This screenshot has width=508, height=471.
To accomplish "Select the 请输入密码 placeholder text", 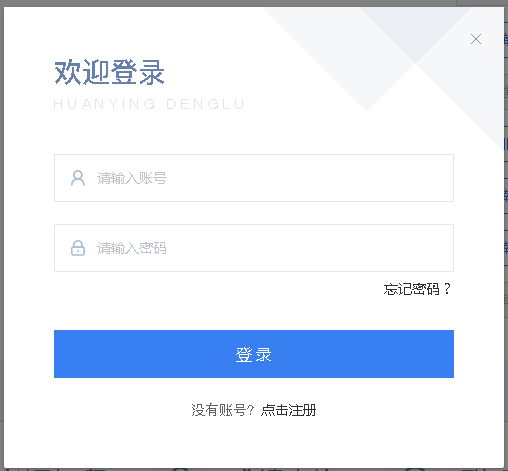I will 132,248.
